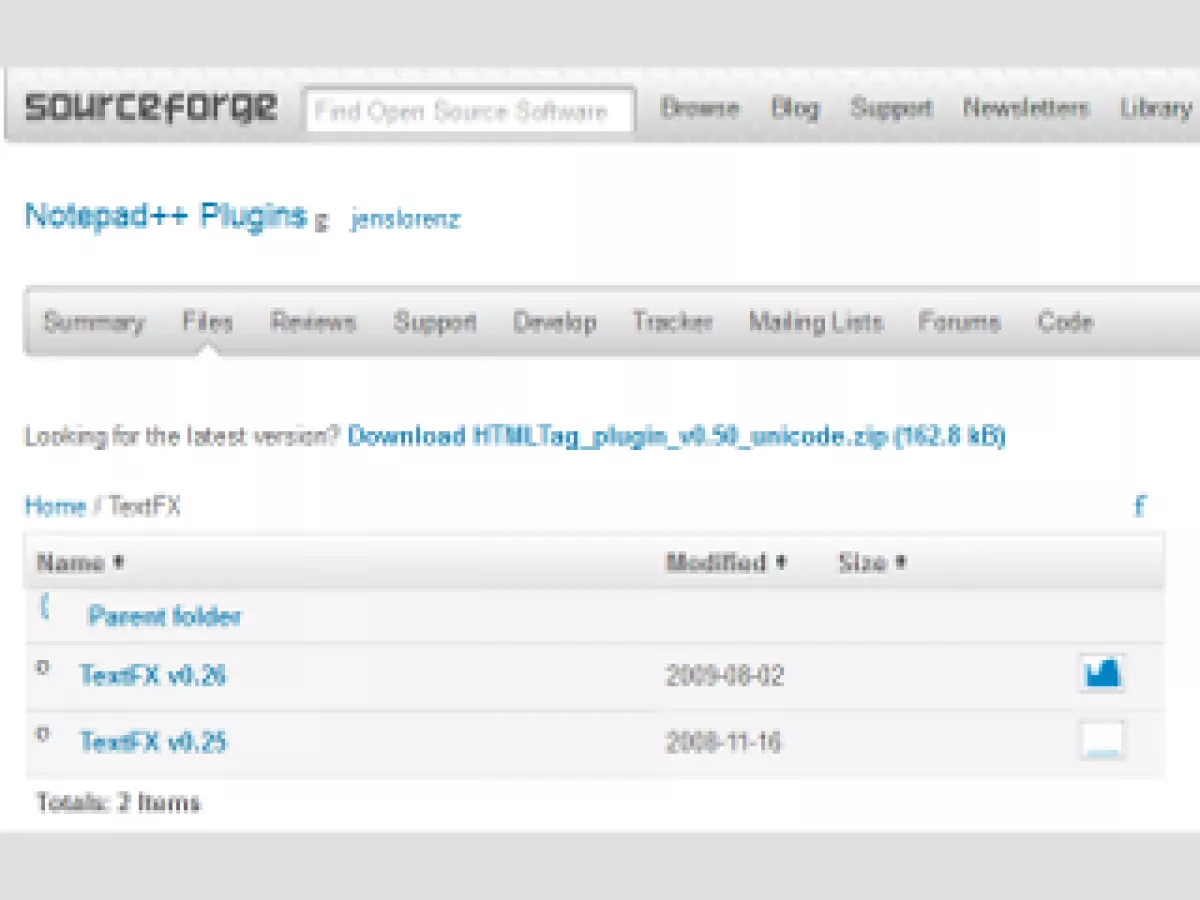Switch to the Summary tab
Image resolution: width=1200 pixels, height=900 pixels.
coord(94,322)
